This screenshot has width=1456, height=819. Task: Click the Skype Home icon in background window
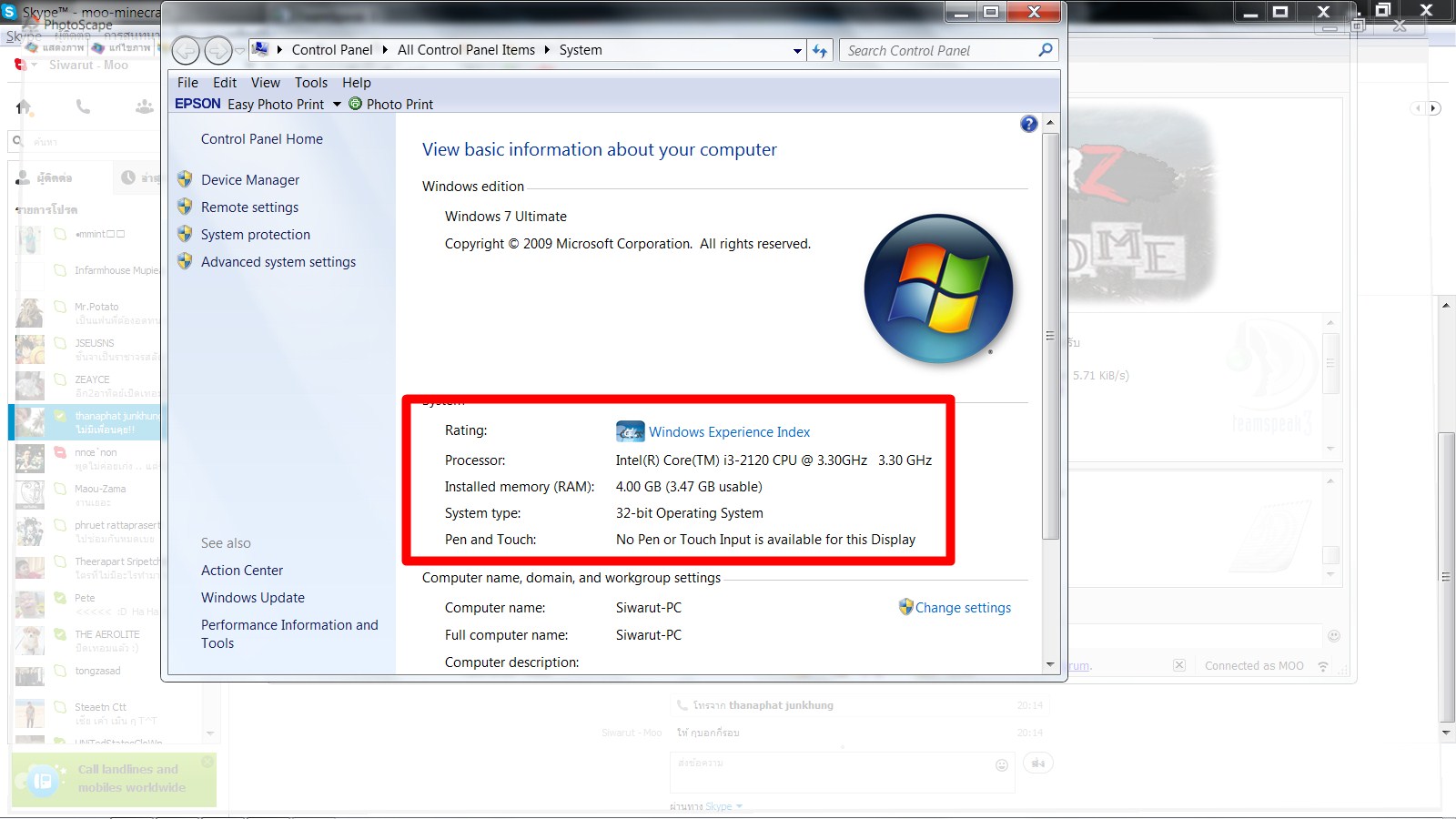(x=24, y=107)
